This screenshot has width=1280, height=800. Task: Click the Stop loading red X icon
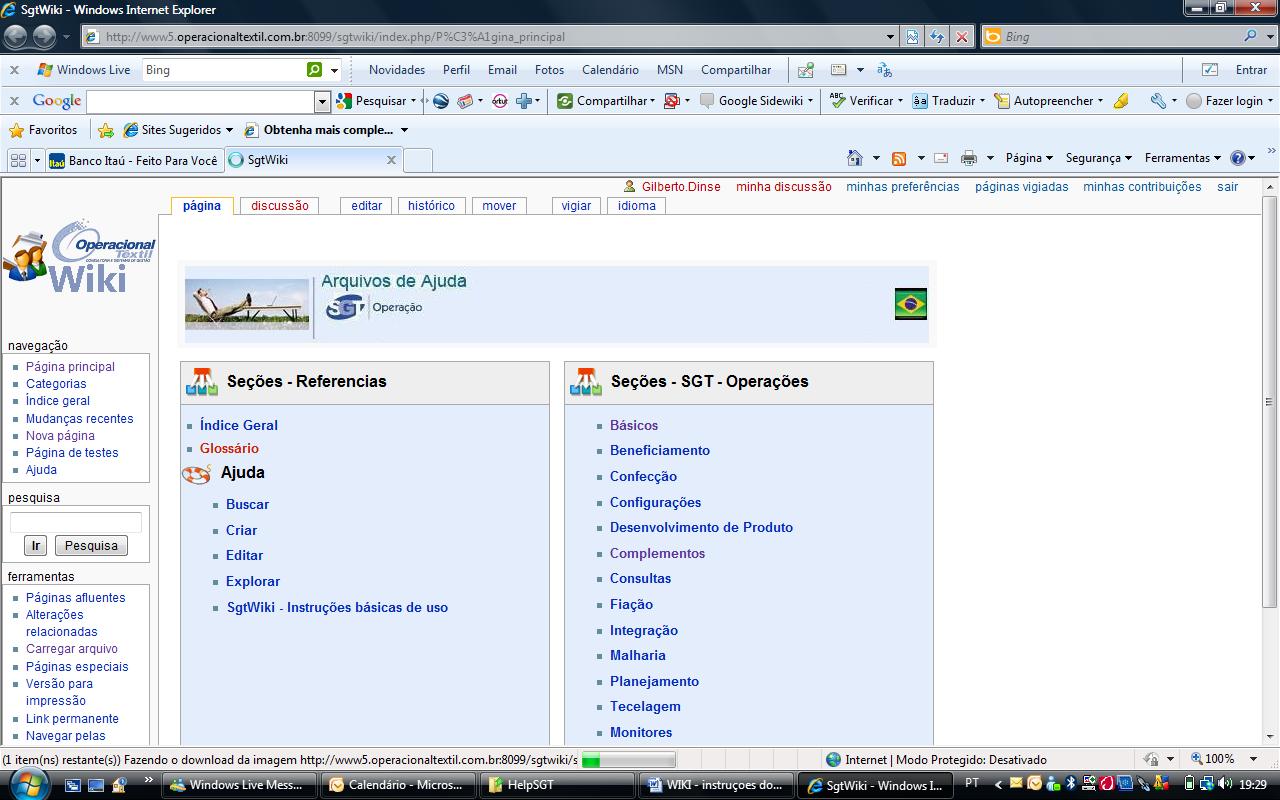tap(961, 37)
